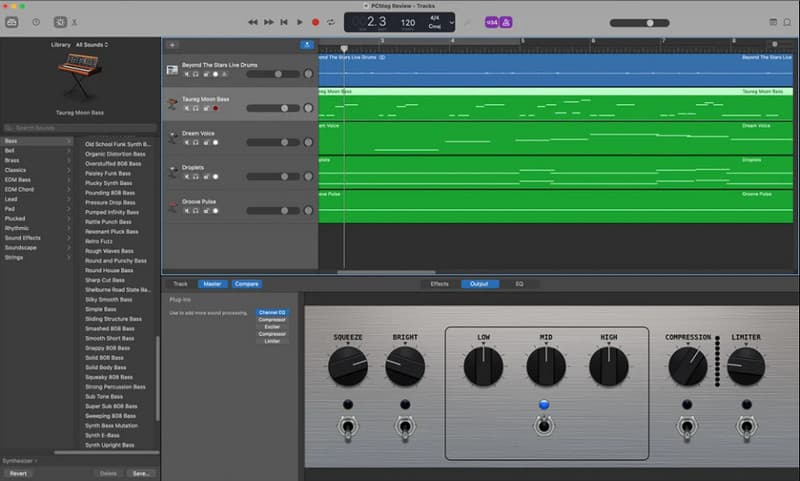Screen dimensions: 800x481
Task: Toggle the Cycle loop button
Action: tap(330, 21)
